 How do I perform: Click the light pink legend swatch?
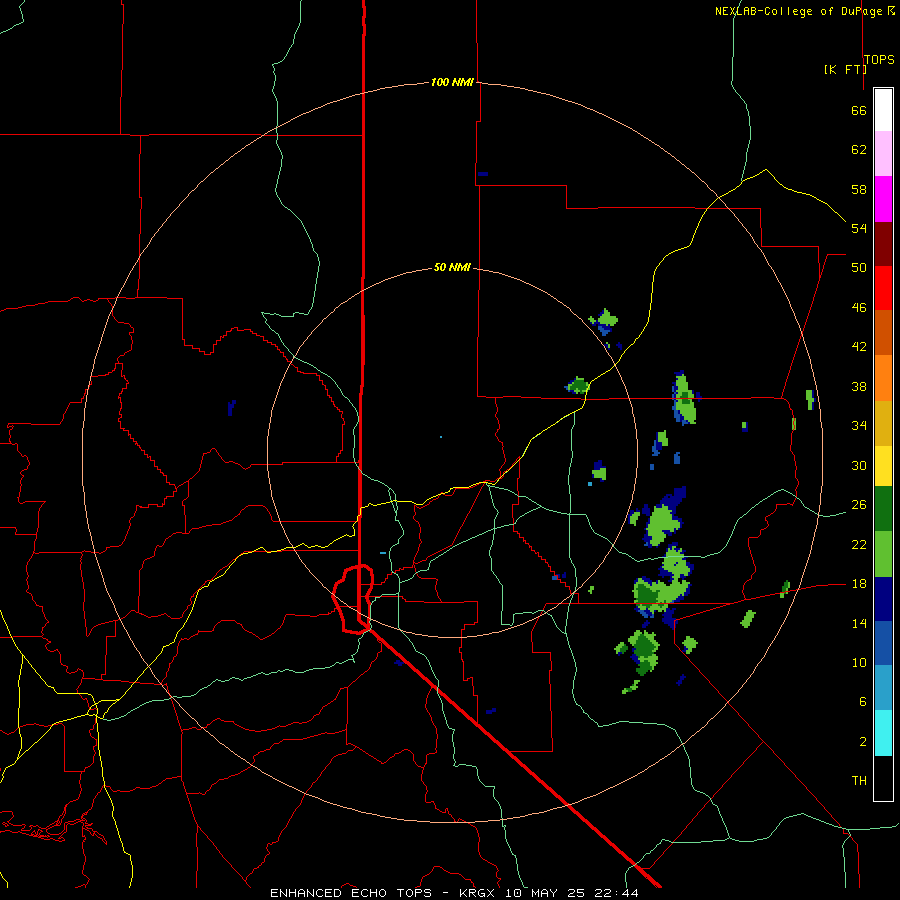[x=883, y=153]
